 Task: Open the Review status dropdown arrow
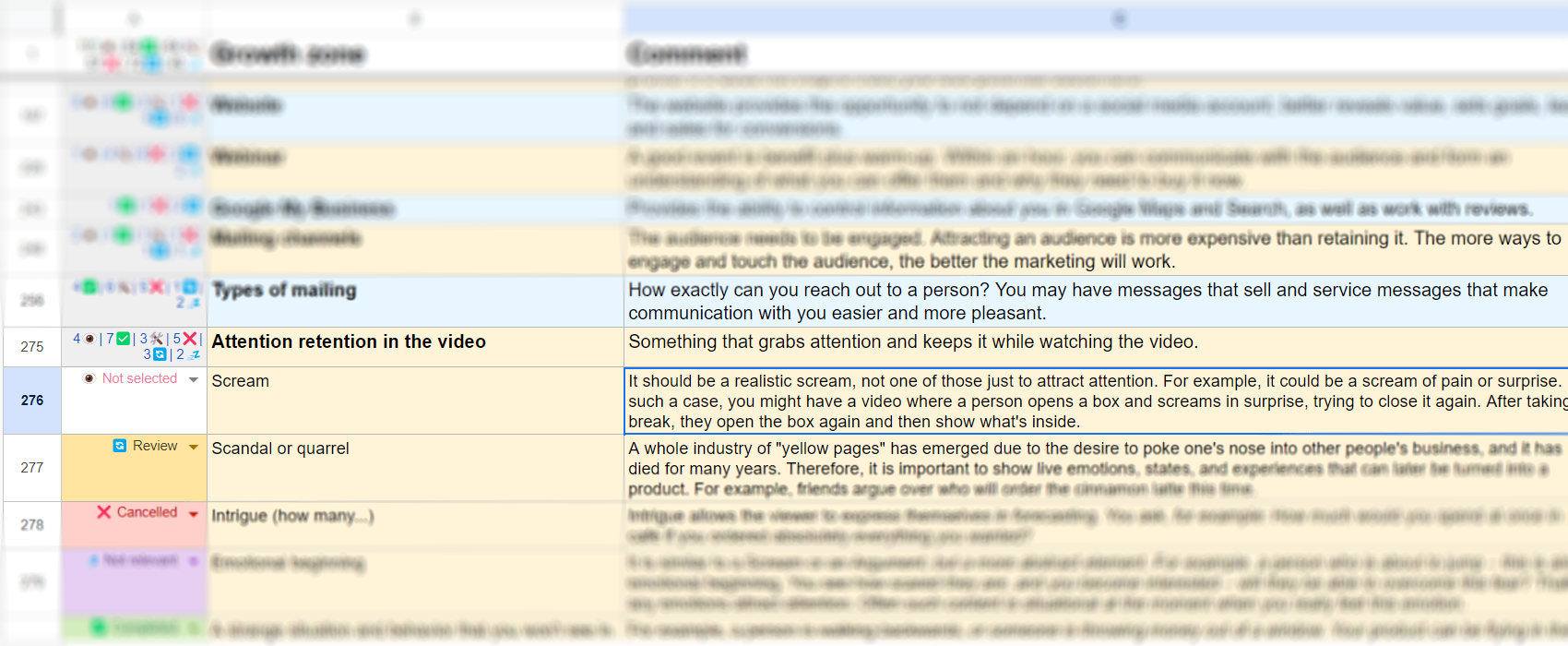pyautogui.click(x=194, y=447)
